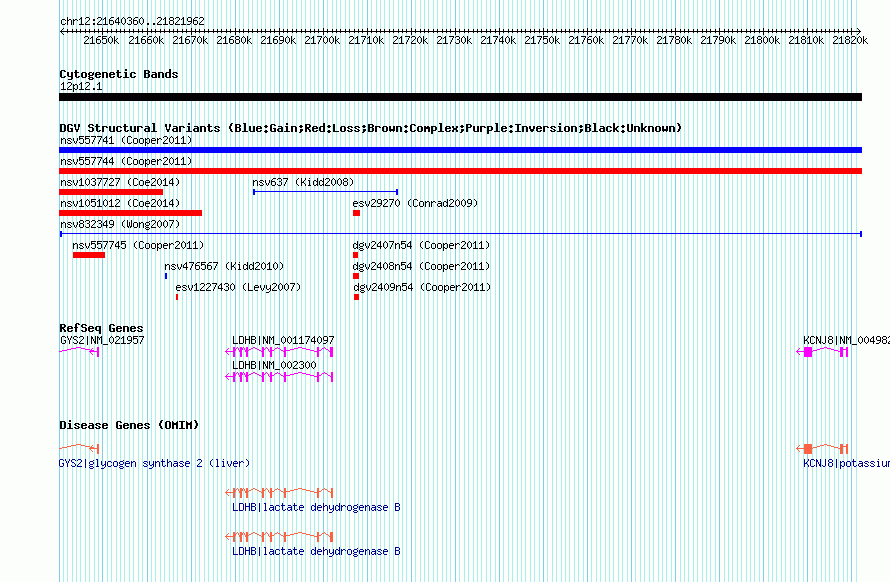The image size is (890, 582).
Task: Click the Cytogenetic Bands track title
Action: click(119, 74)
